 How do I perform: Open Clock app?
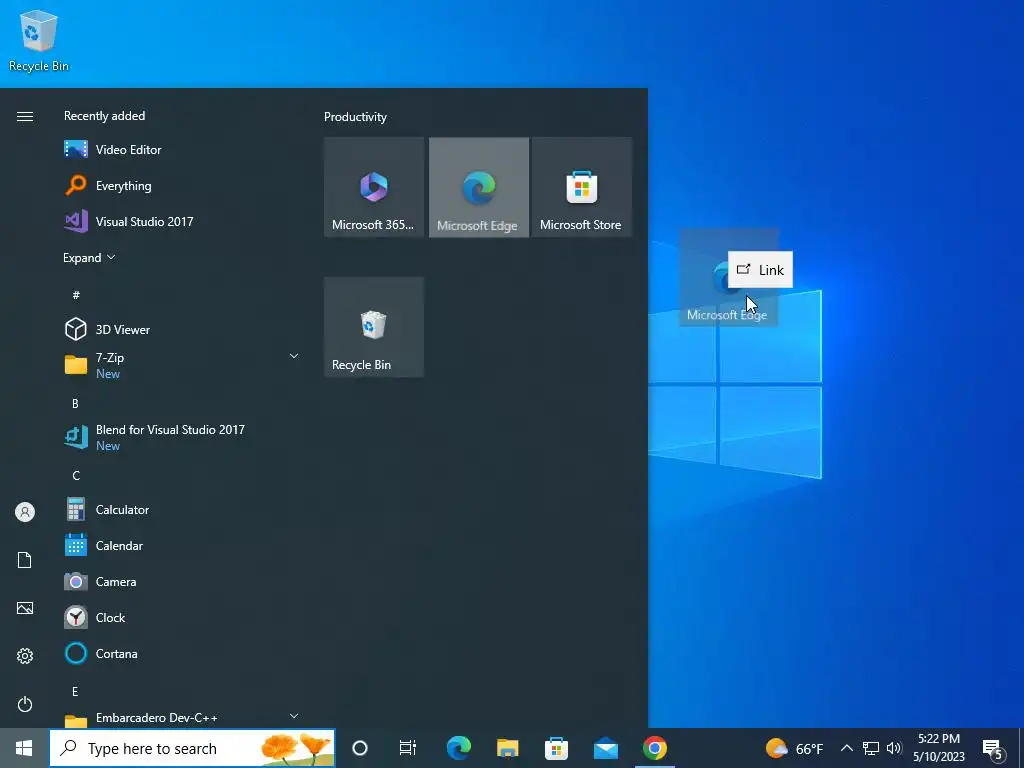coord(182,617)
